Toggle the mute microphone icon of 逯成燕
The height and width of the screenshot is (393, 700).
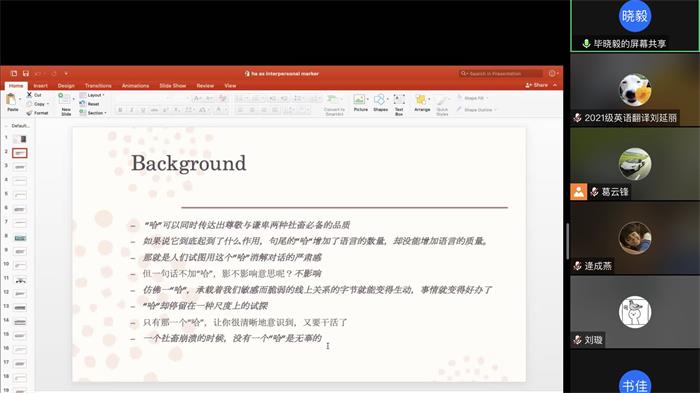pos(577,266)
